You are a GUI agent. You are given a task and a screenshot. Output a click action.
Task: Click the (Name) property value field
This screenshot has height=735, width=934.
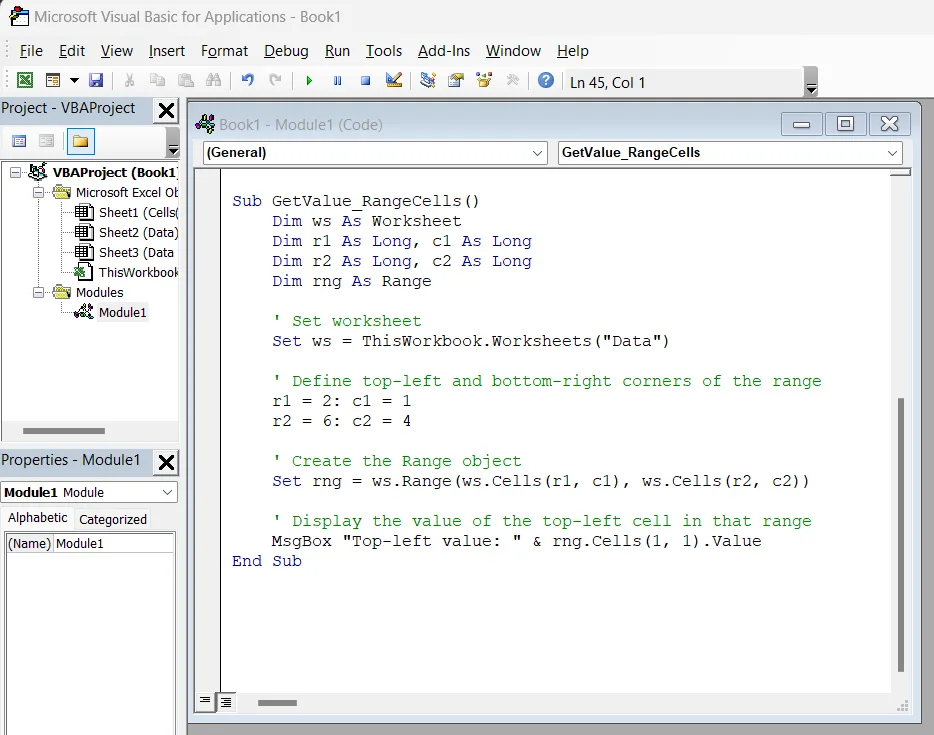tap(114, 543)
